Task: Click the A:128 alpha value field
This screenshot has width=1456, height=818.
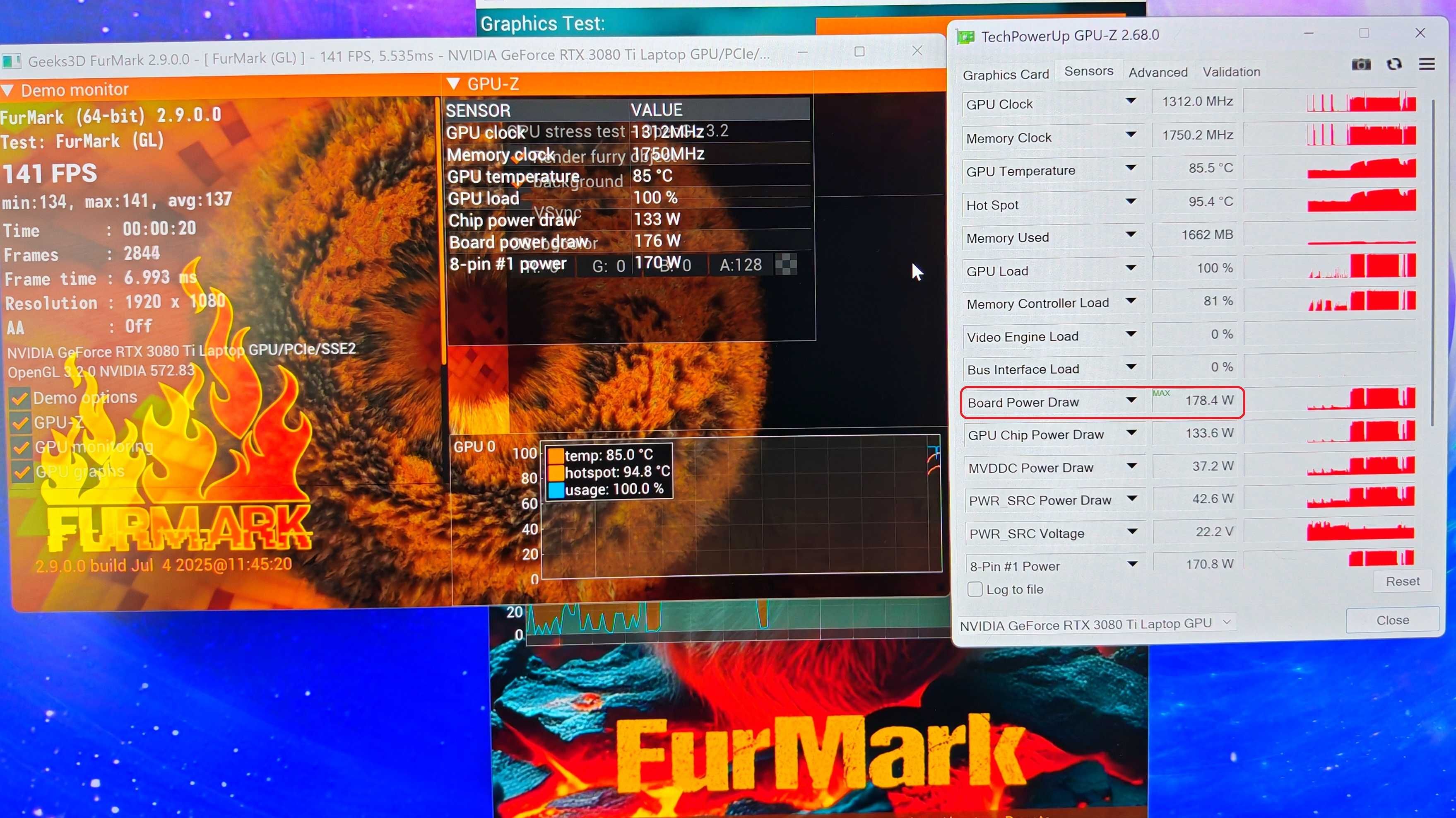Action: [x=741, y=265]
